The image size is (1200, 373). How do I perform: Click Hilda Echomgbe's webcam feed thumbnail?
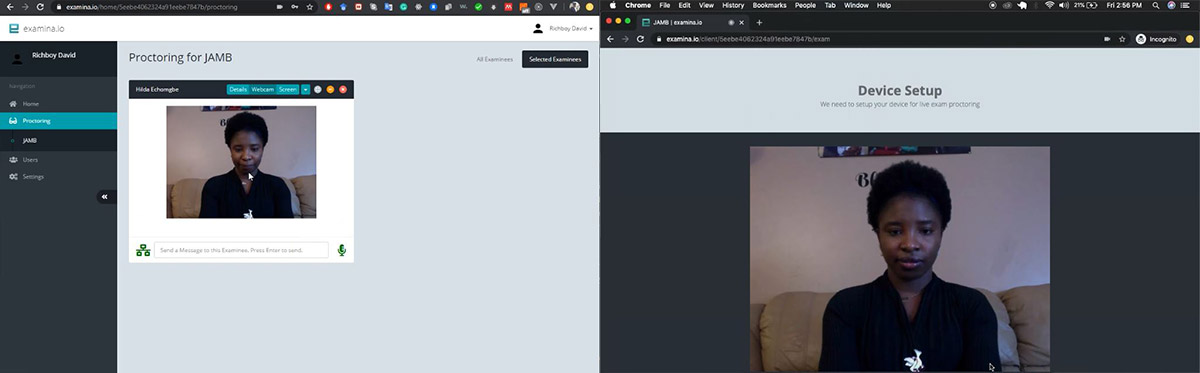click(x=241, y=161)
